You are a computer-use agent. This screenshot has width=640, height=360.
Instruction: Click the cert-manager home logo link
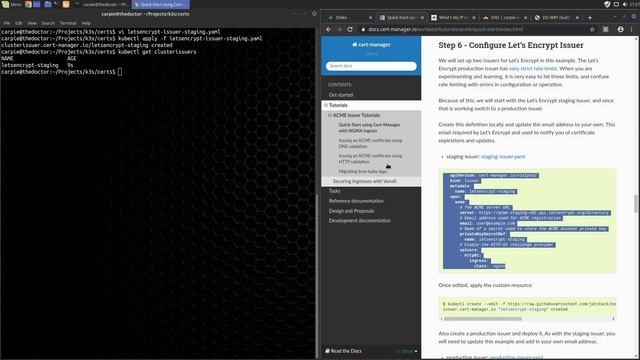[x=371, y=44]
